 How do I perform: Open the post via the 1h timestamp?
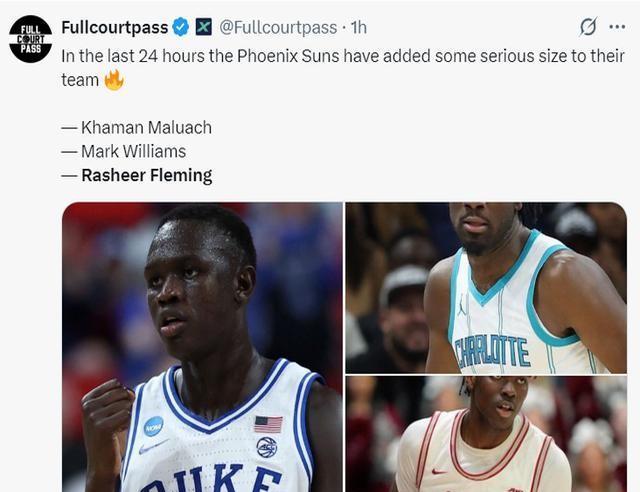pos(359,28)
